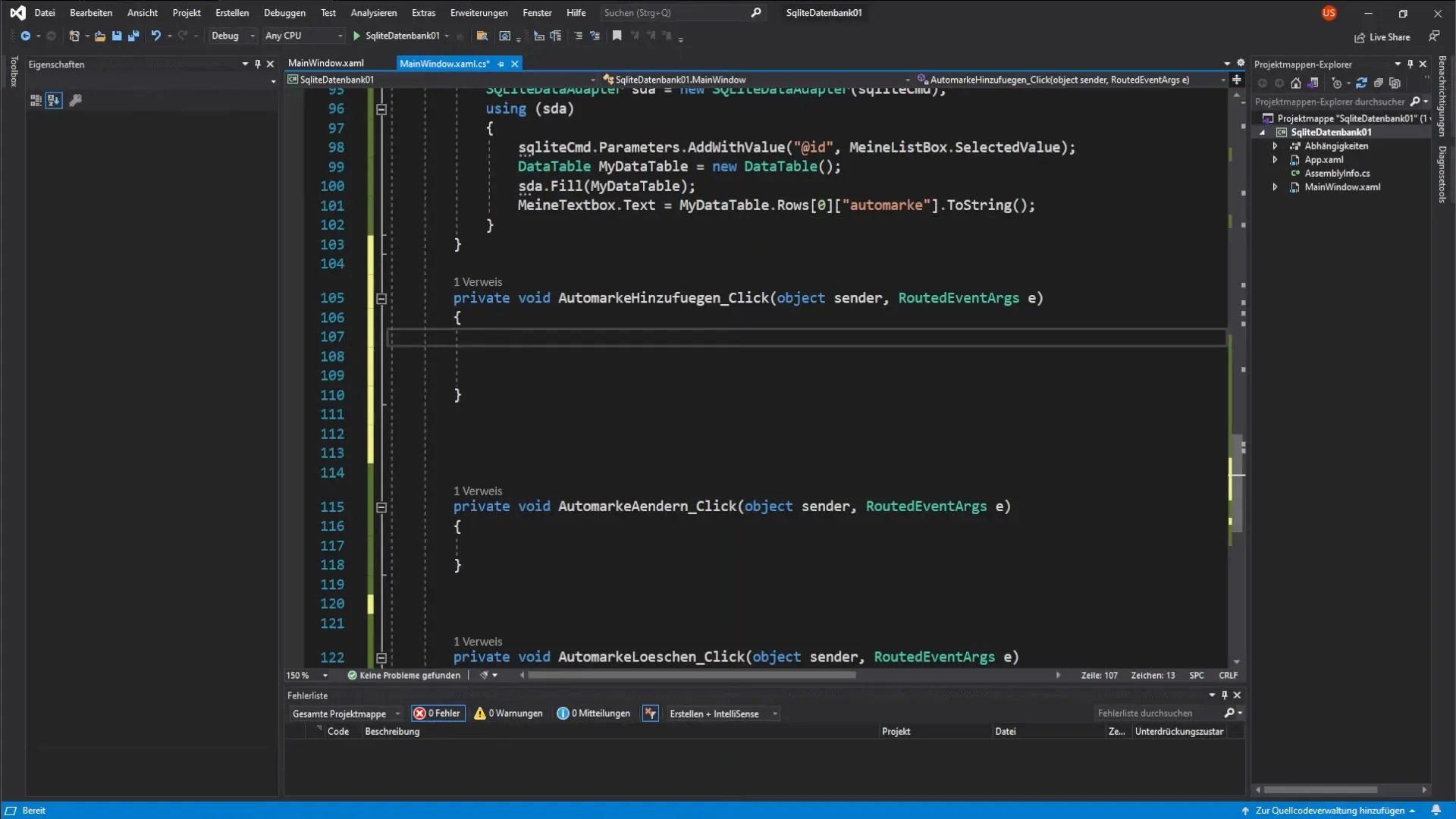The height and width of the screenshot is (819, 1456).
Task: Click the wrench property pages icon
Action: coord(75,100)
